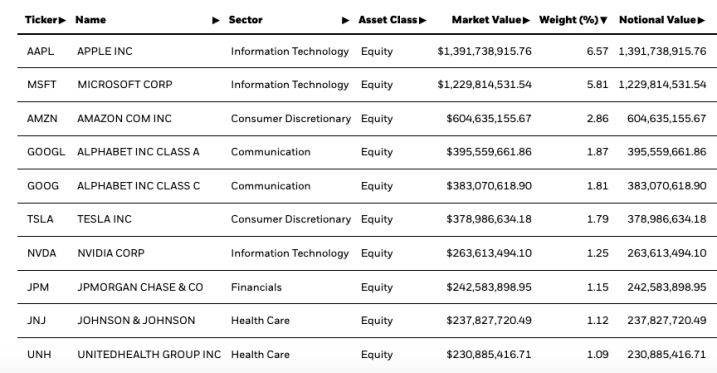Viewport: 717px width, 373px height.
Task: Sort holdings by Asset Class arrow
Action: click(x=423, y=20)
